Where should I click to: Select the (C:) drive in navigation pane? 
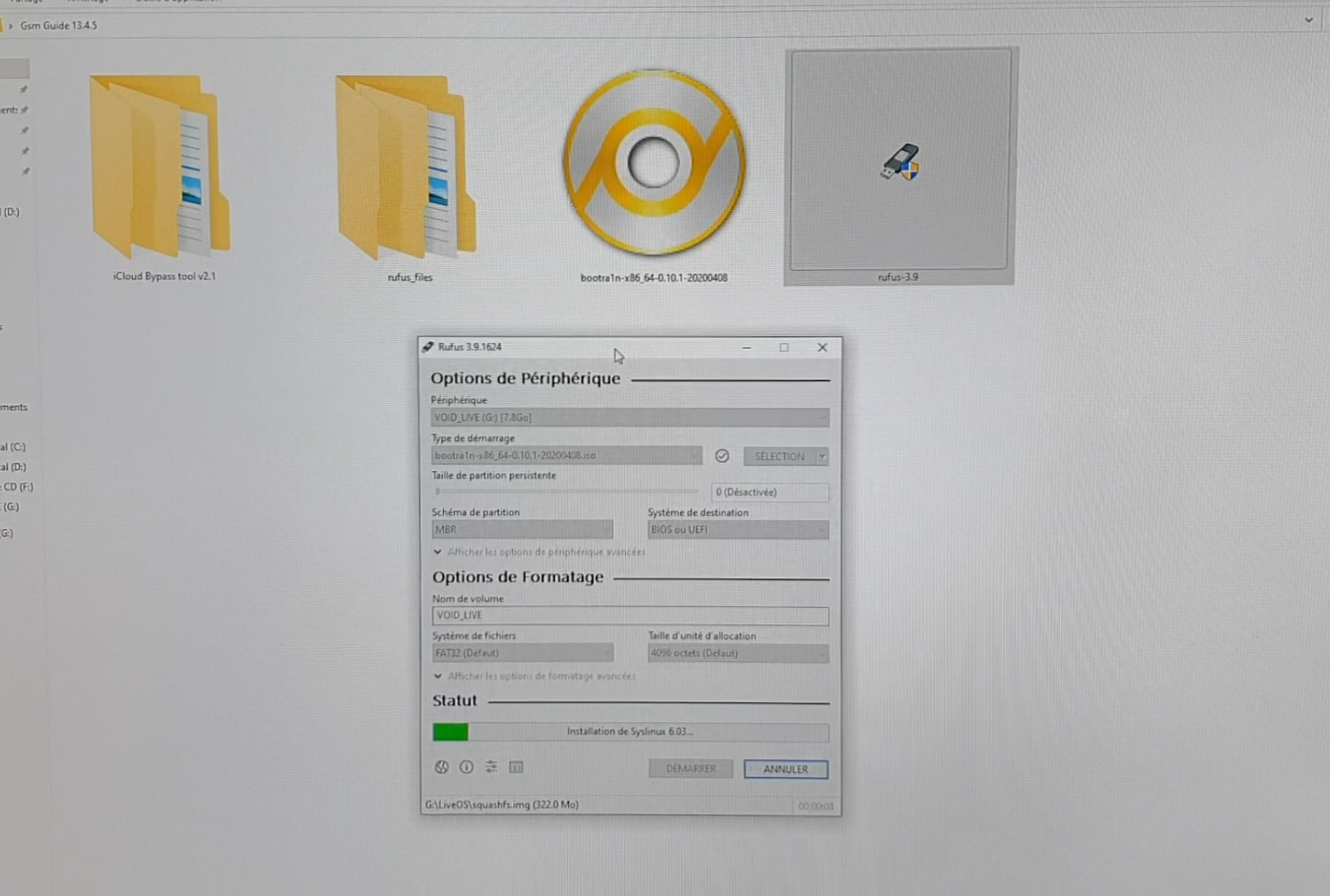(x=13, y=447)
